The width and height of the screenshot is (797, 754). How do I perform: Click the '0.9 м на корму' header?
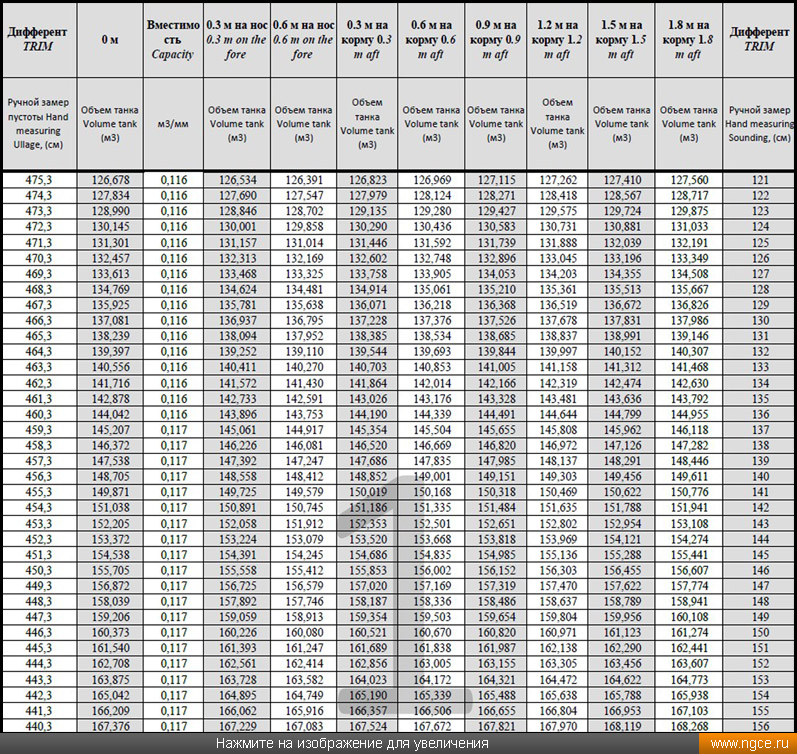pyautogui.click(x=496, y=40)
